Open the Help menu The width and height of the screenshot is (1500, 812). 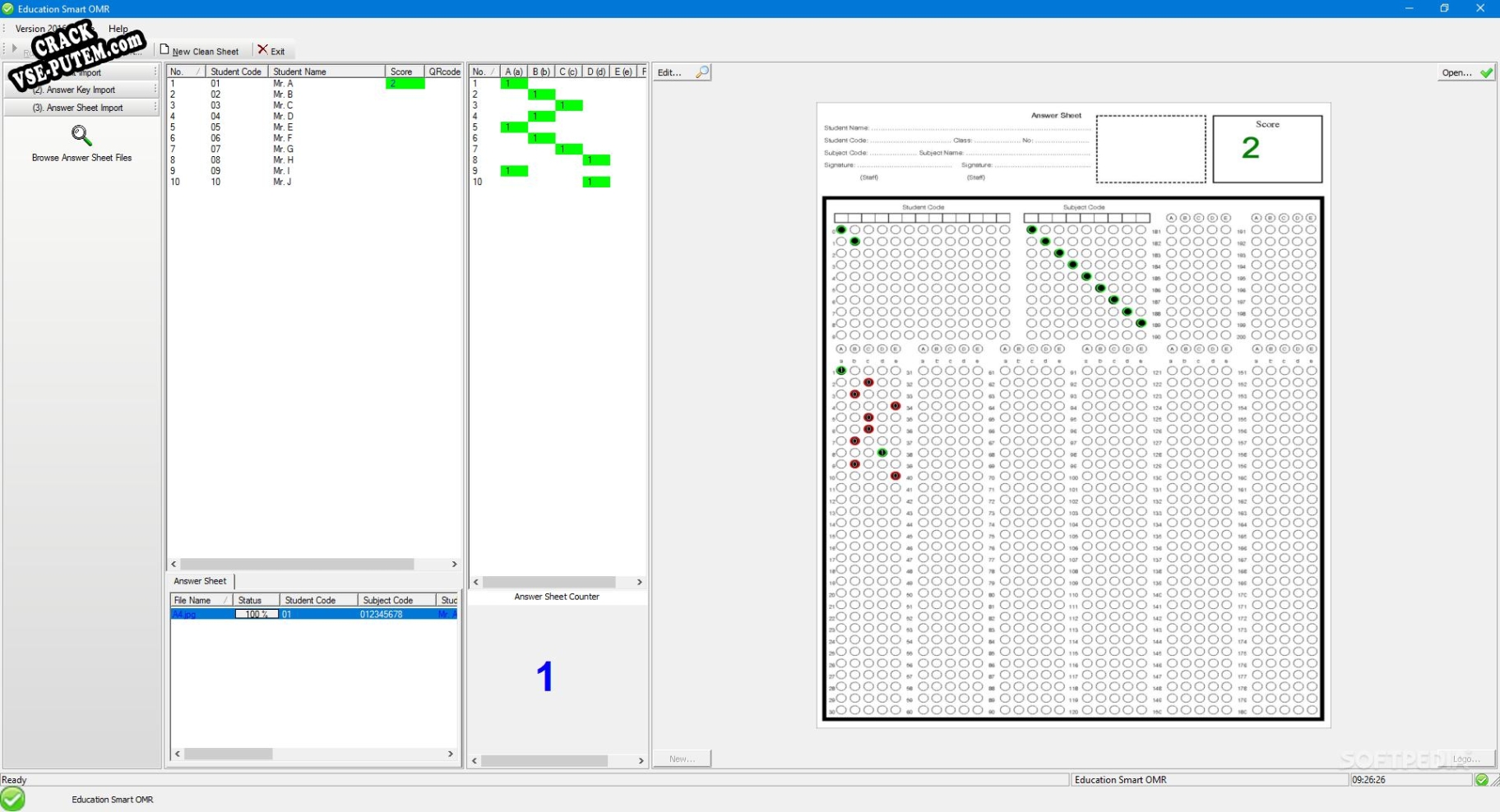[118, 29]
